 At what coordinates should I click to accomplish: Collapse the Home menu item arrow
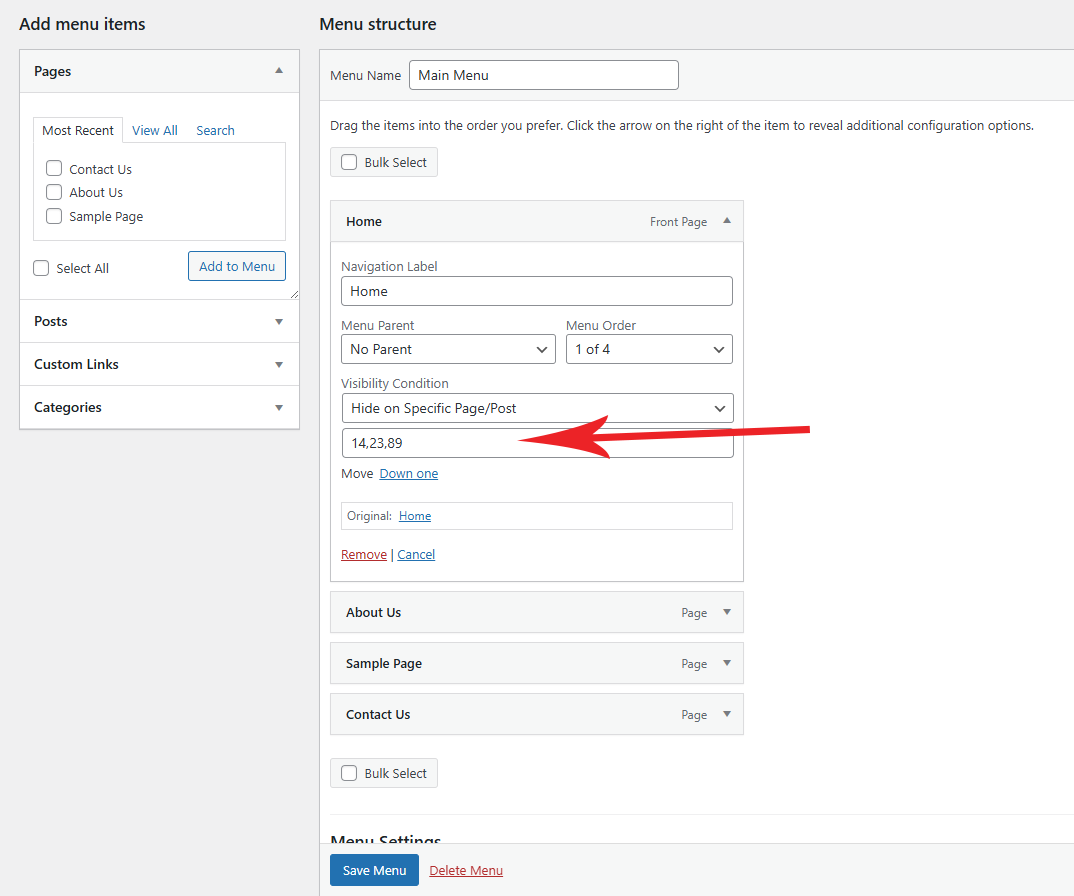727,221
